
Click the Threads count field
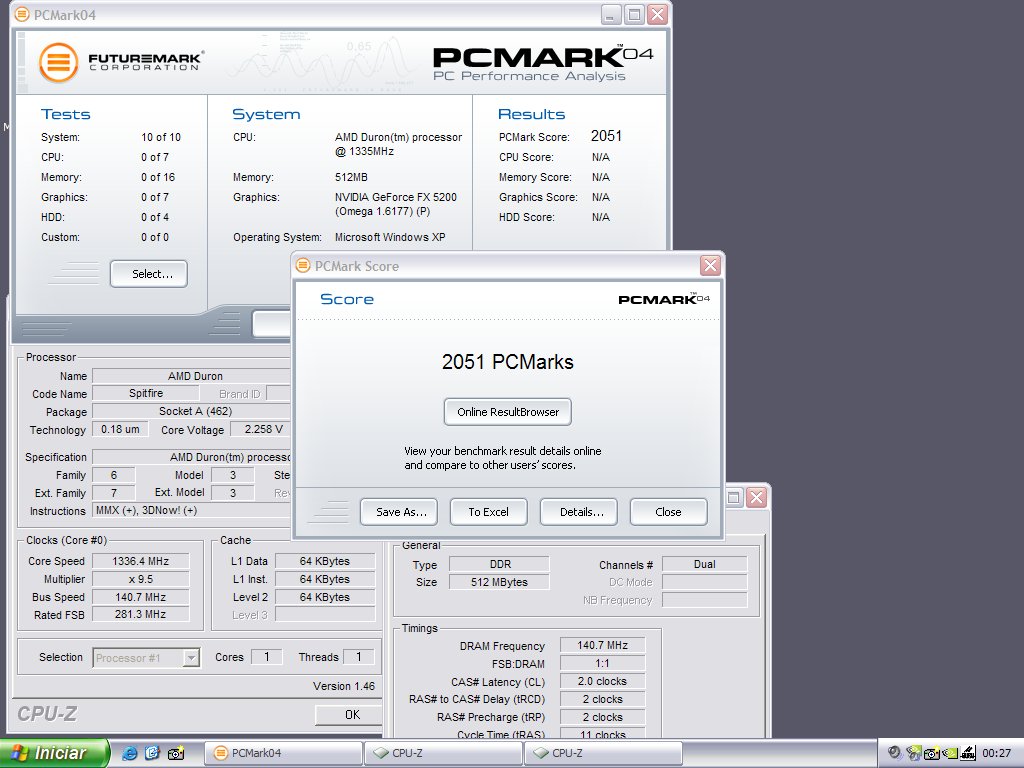point(359,657)
